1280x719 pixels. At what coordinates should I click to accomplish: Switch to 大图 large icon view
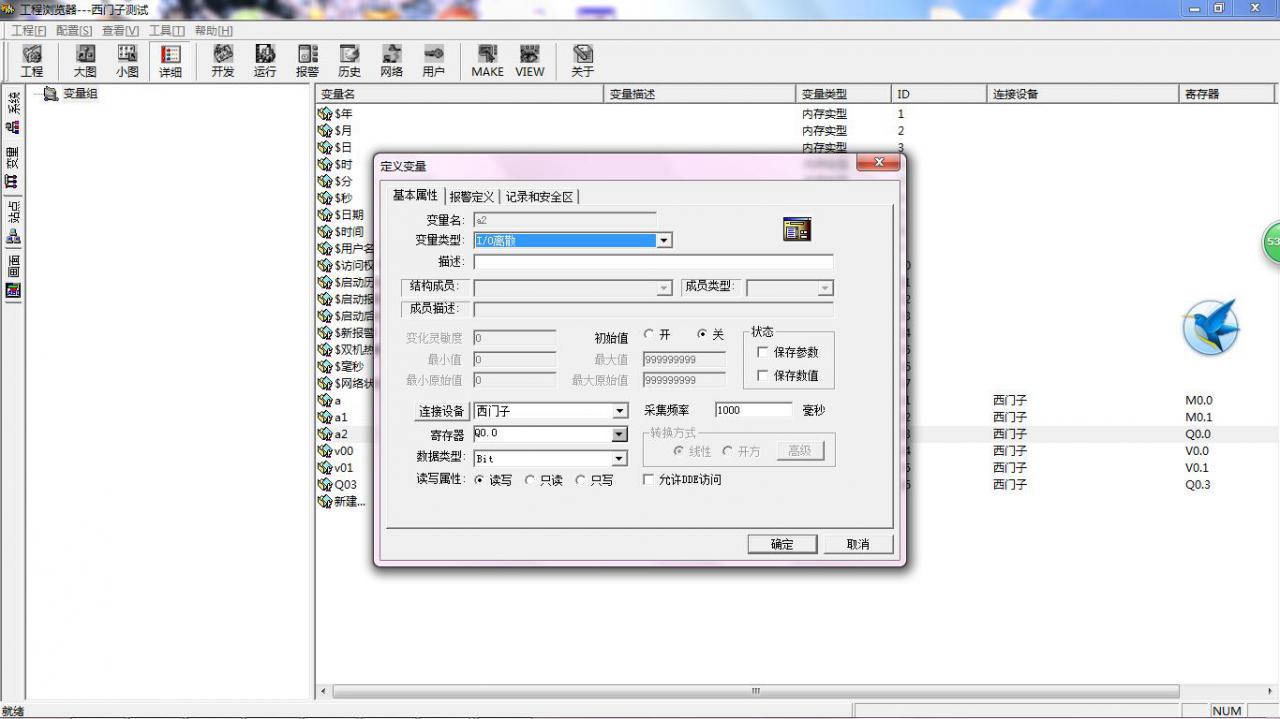(x=85, y=60)
